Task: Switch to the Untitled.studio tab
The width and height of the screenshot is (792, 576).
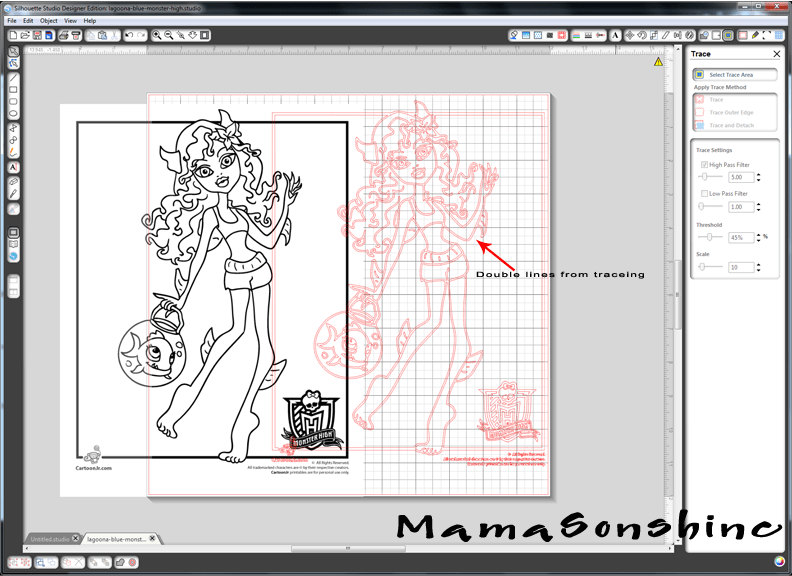Action: pos(48,538)
